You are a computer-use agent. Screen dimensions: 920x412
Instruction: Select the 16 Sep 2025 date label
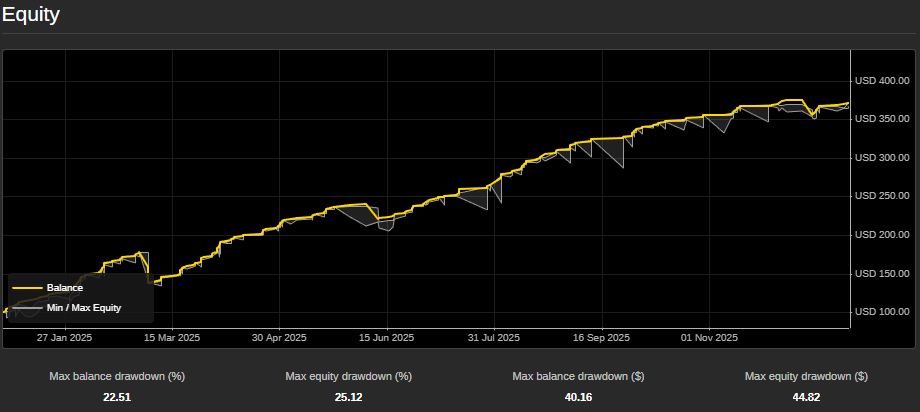pos(602,338)
